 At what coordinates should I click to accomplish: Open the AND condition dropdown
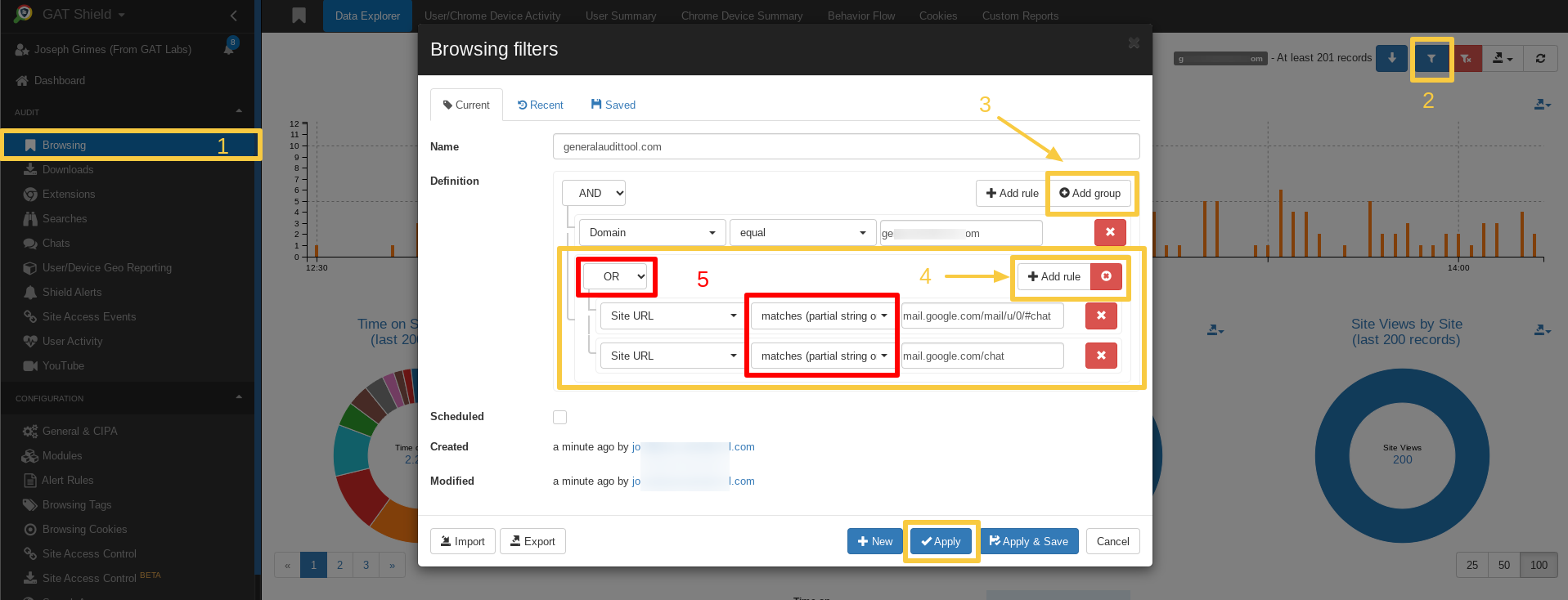pyautogui.click(x=594, y=193)
